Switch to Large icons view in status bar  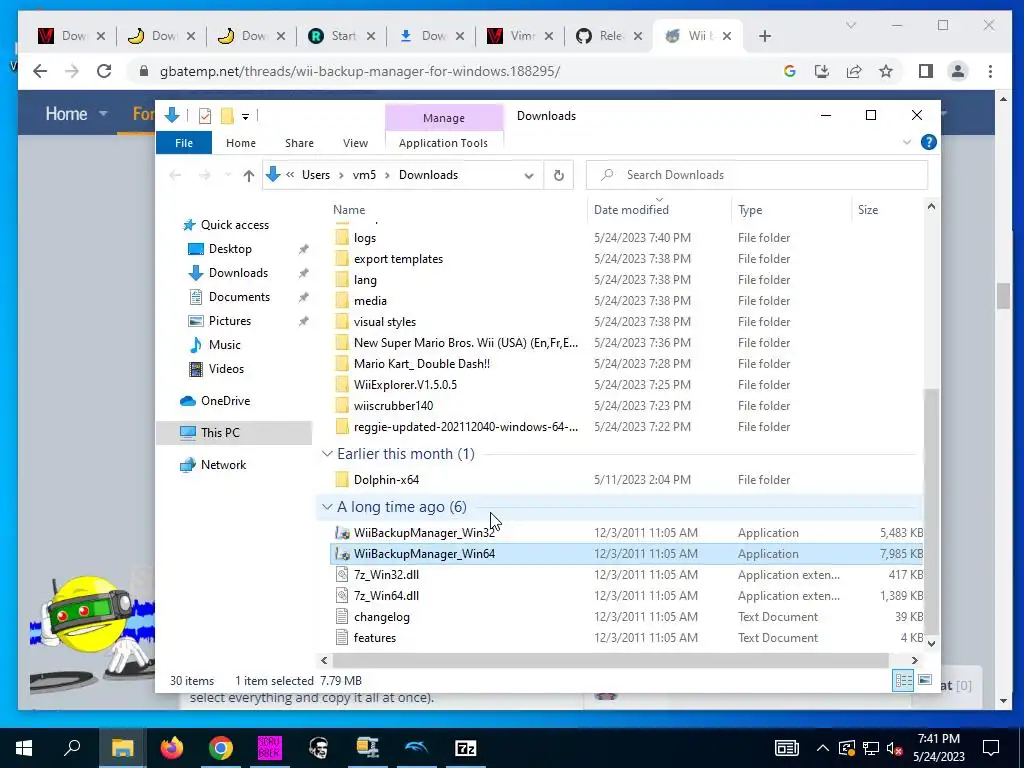coord(925,680)
